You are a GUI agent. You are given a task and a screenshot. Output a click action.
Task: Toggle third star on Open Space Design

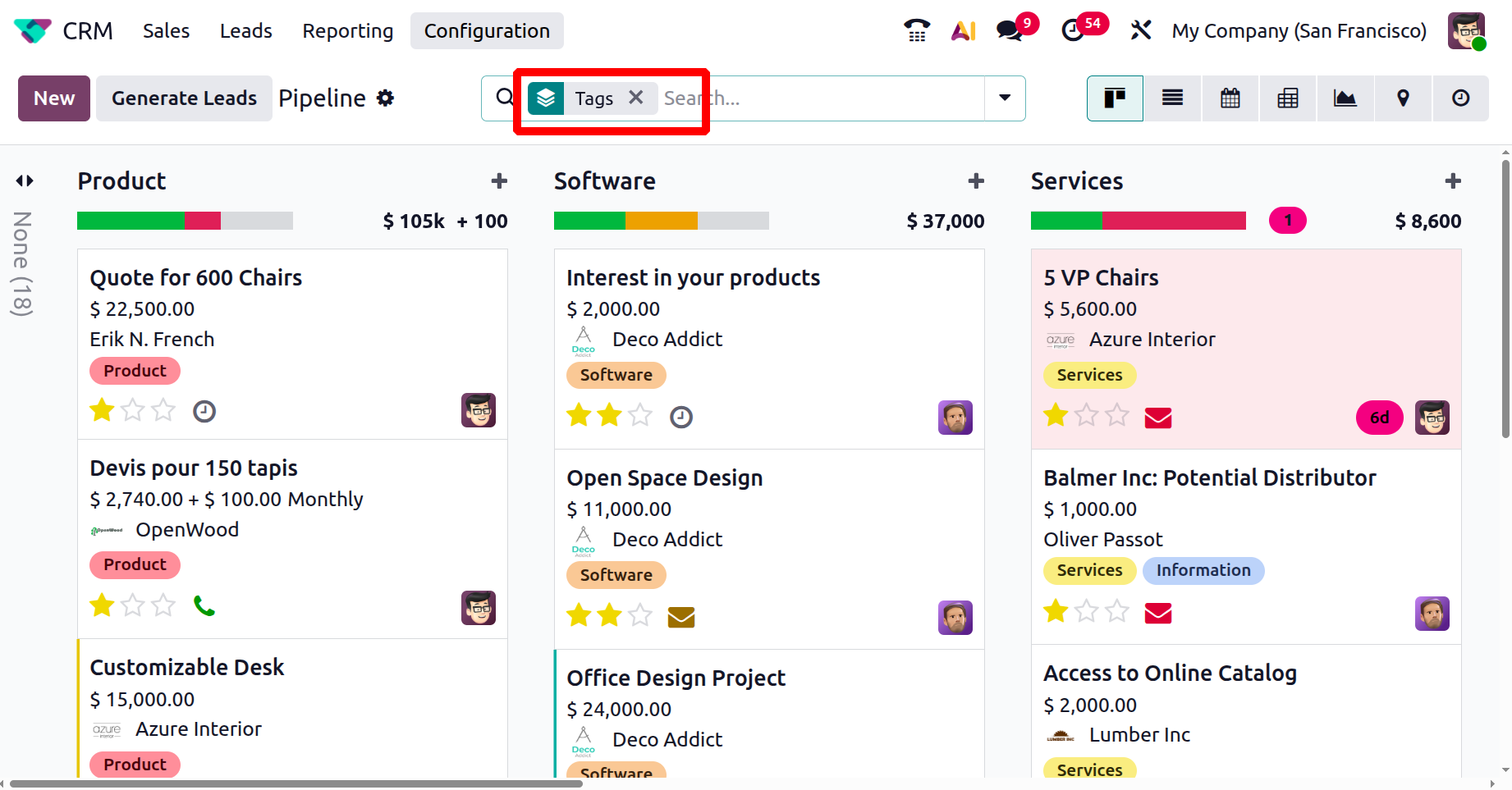640,615
